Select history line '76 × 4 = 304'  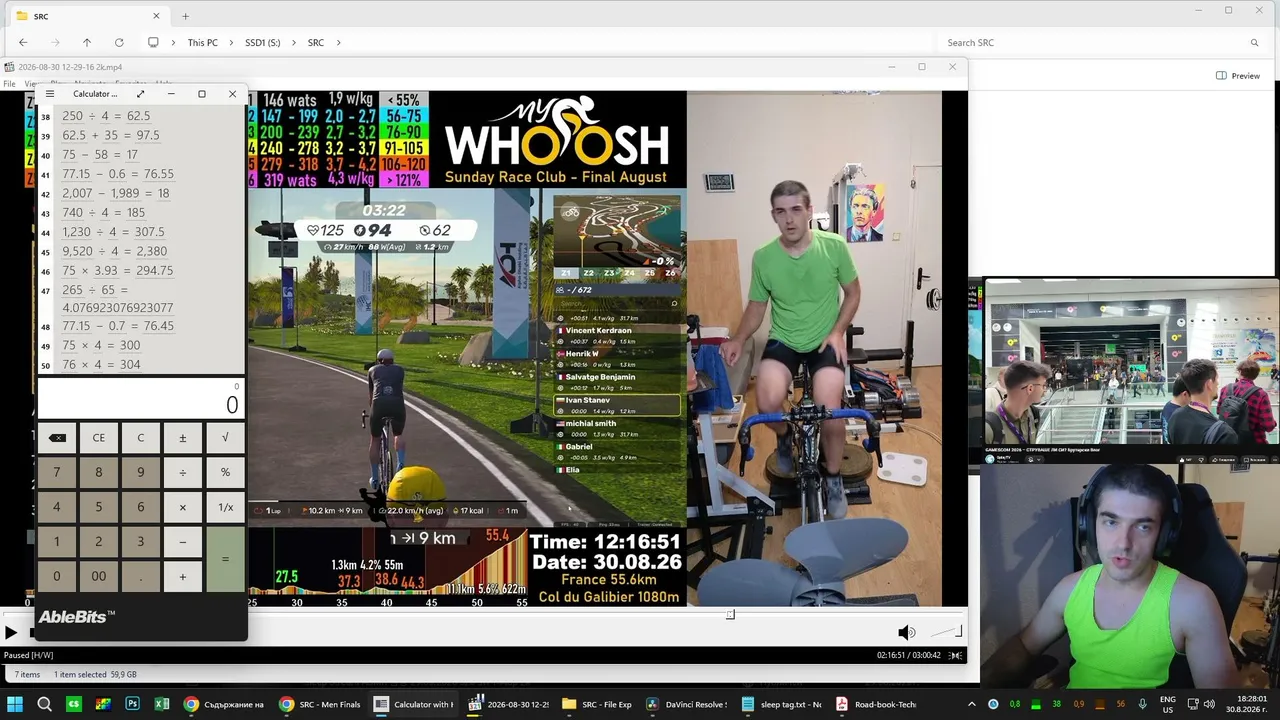tap(101, 365)
